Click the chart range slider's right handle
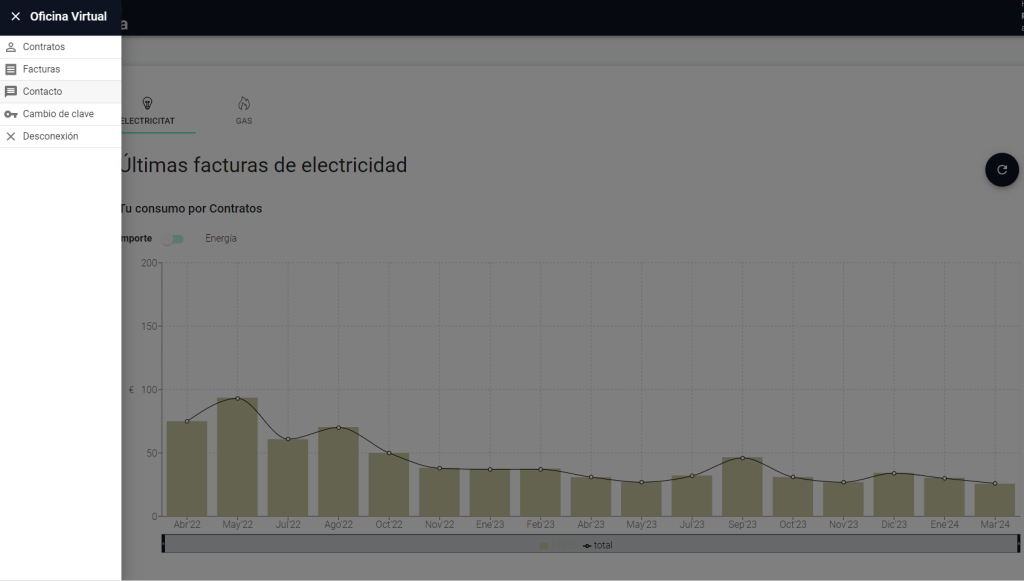 [1018, 543]
